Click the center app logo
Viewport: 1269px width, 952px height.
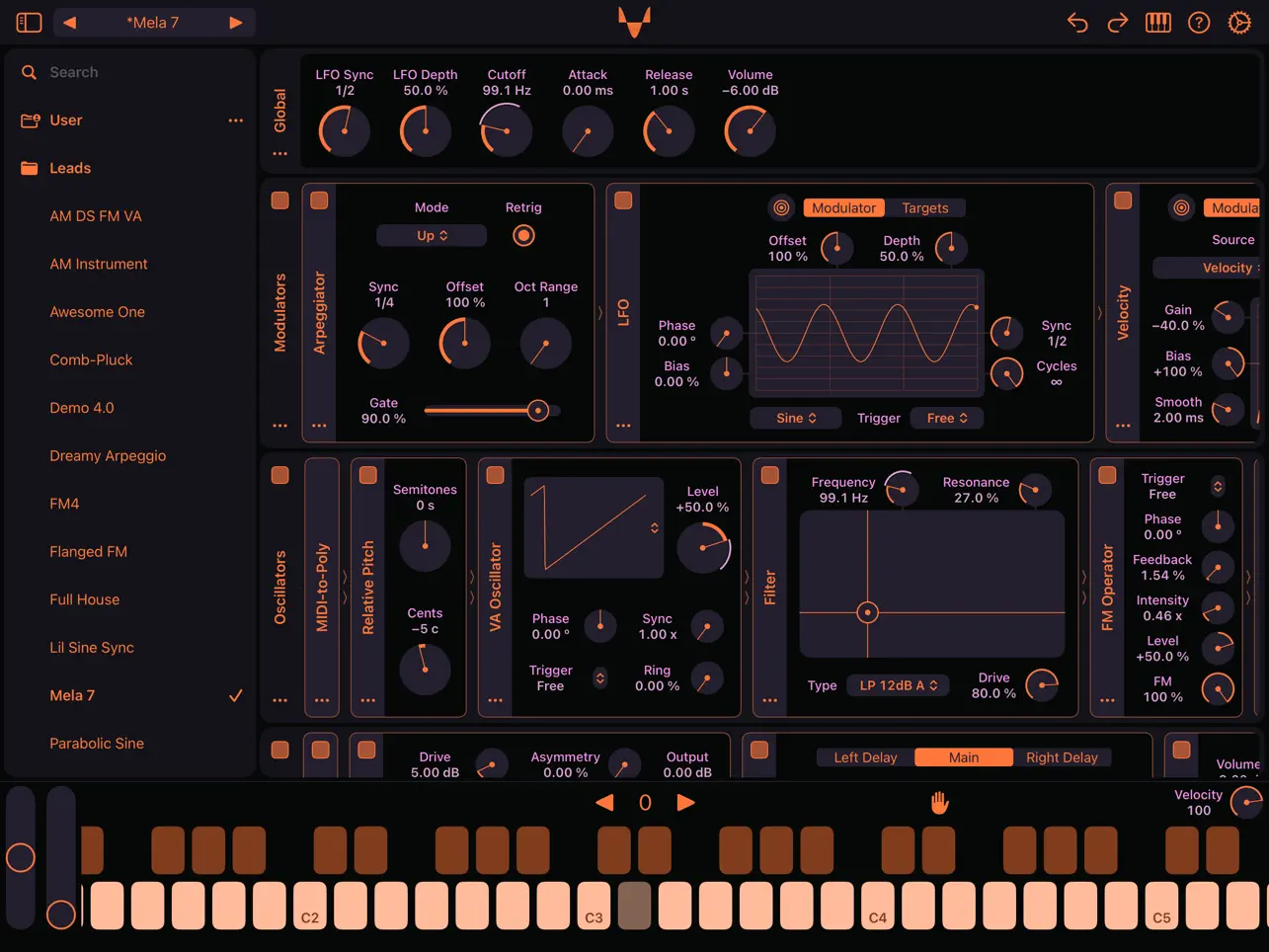[634, 22]
